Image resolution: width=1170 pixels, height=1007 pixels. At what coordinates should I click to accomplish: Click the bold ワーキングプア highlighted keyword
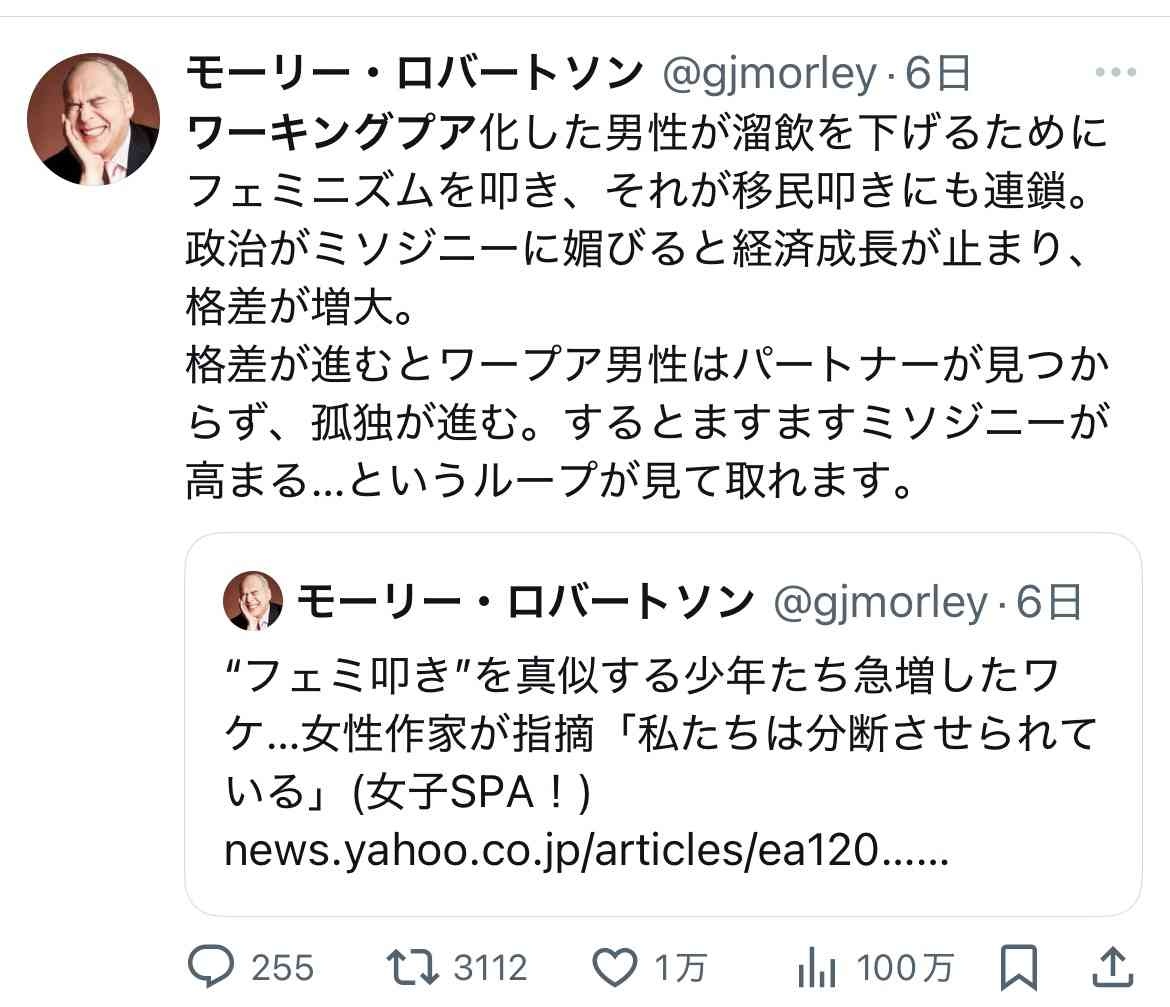pos(330,132)
